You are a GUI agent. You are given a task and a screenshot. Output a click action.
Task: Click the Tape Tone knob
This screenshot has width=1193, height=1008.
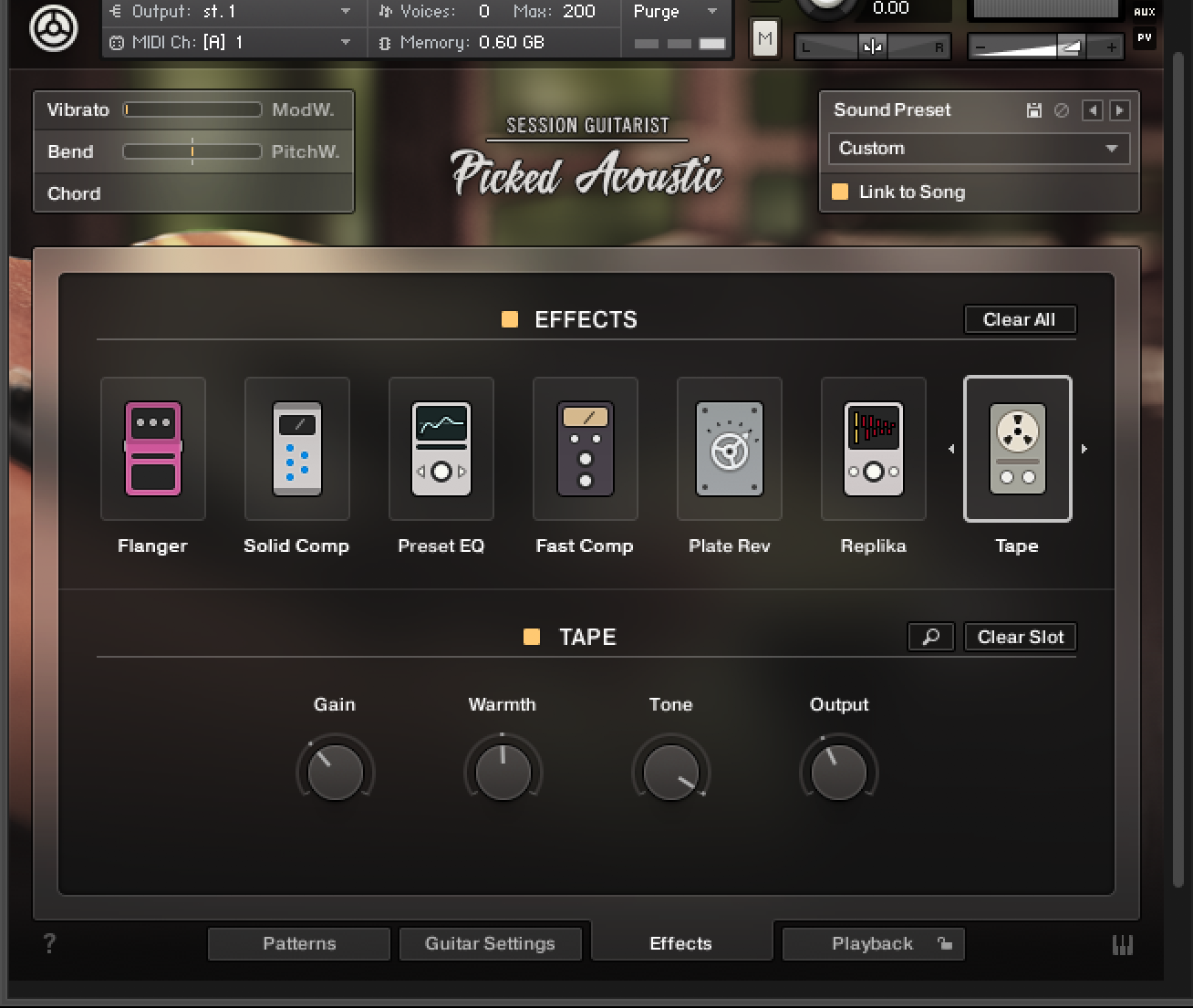pyautogui.click(x=671, y=772)
